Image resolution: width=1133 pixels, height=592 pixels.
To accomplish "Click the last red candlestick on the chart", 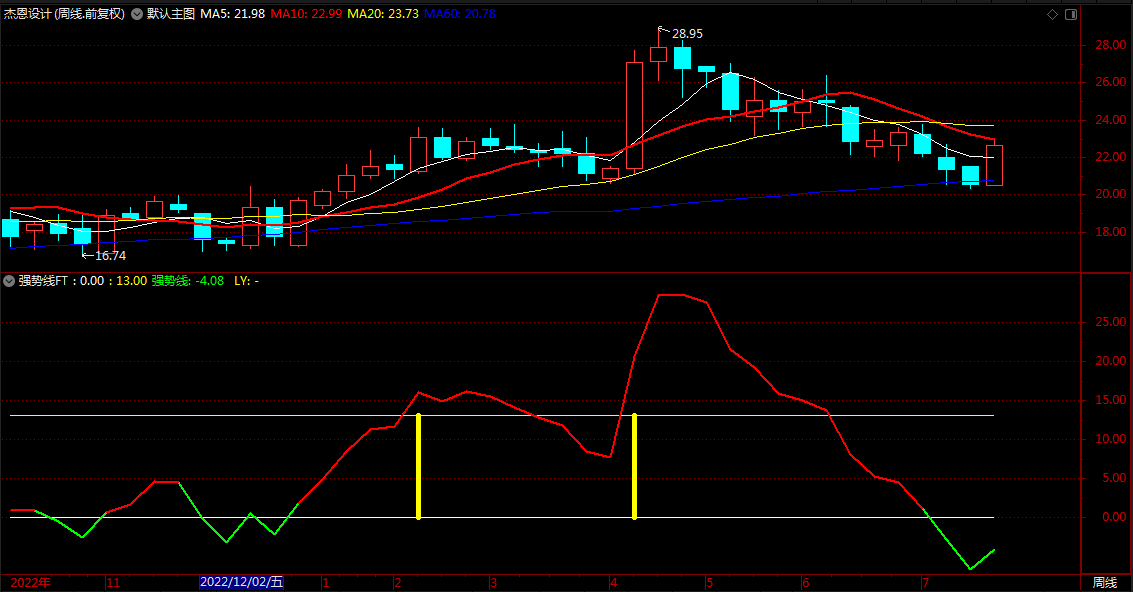I will tap(994, 166).
